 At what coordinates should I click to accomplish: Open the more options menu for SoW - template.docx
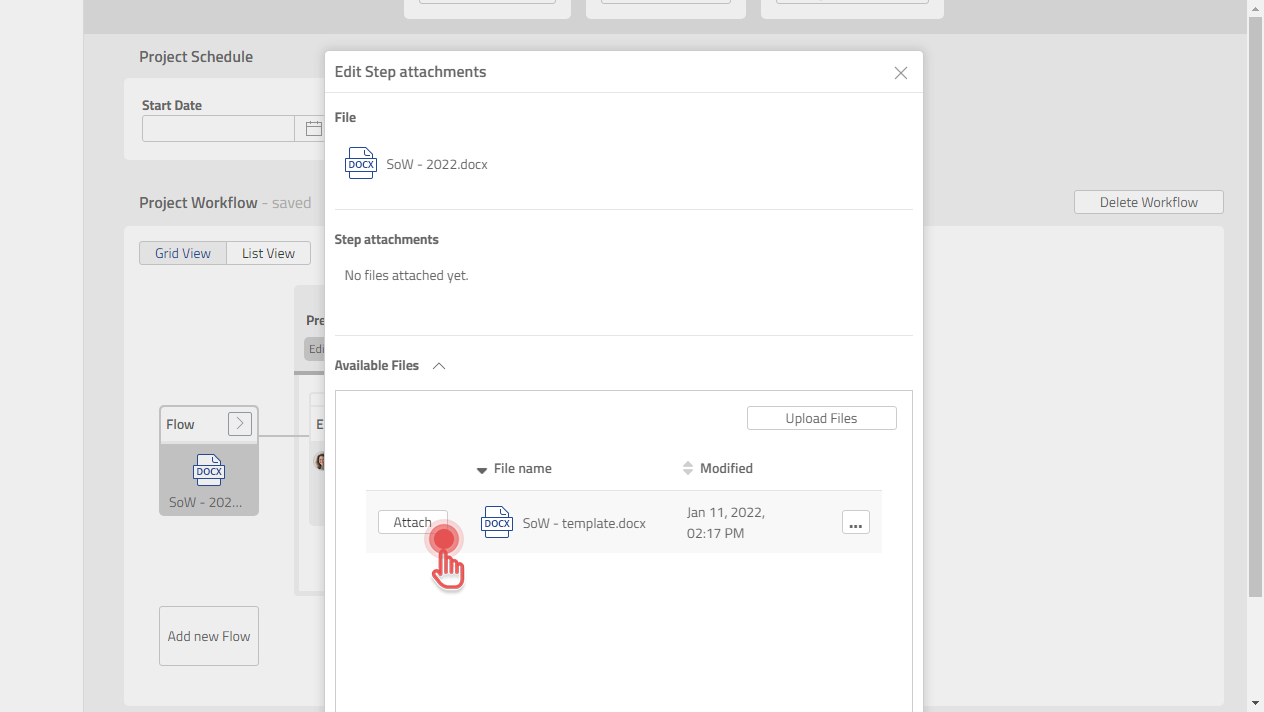855,522
